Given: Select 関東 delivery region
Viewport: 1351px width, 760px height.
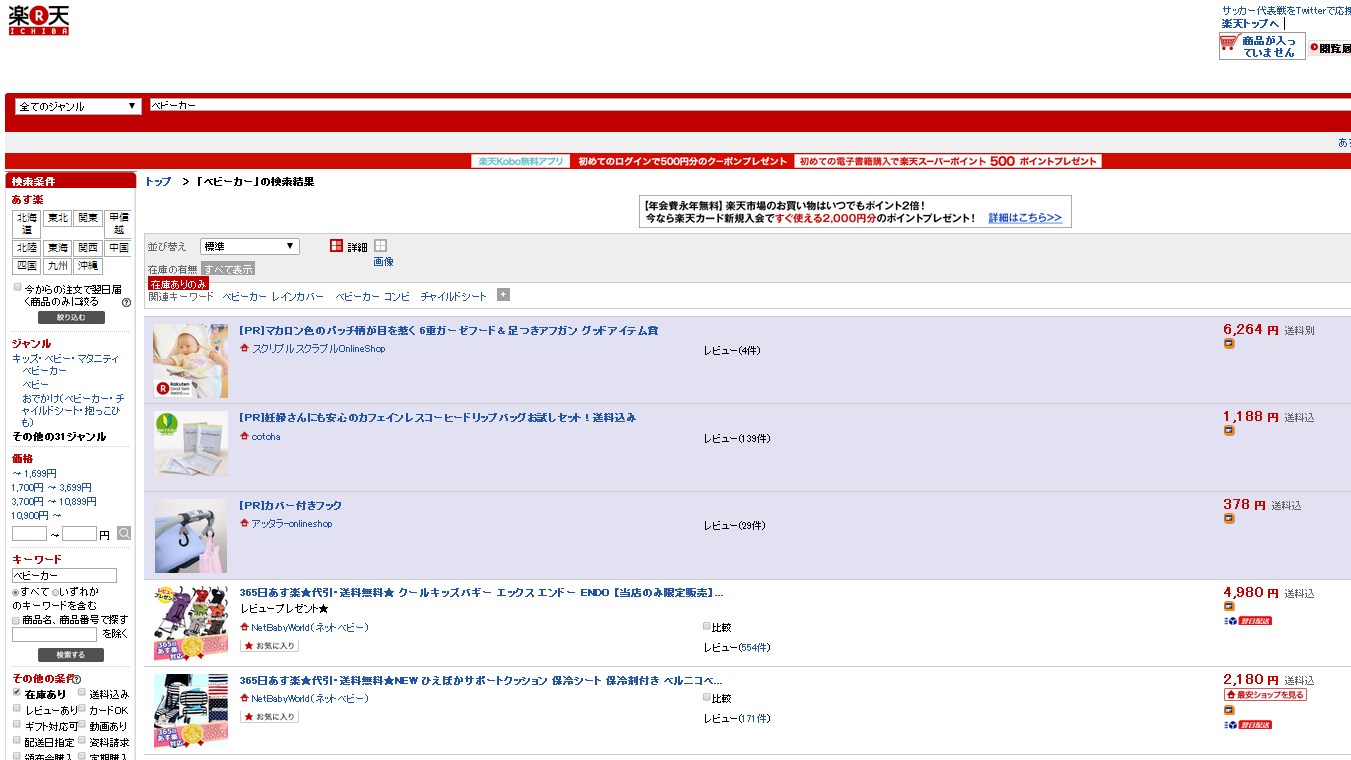Looking at the screenshot, I should tap(87, 217).
